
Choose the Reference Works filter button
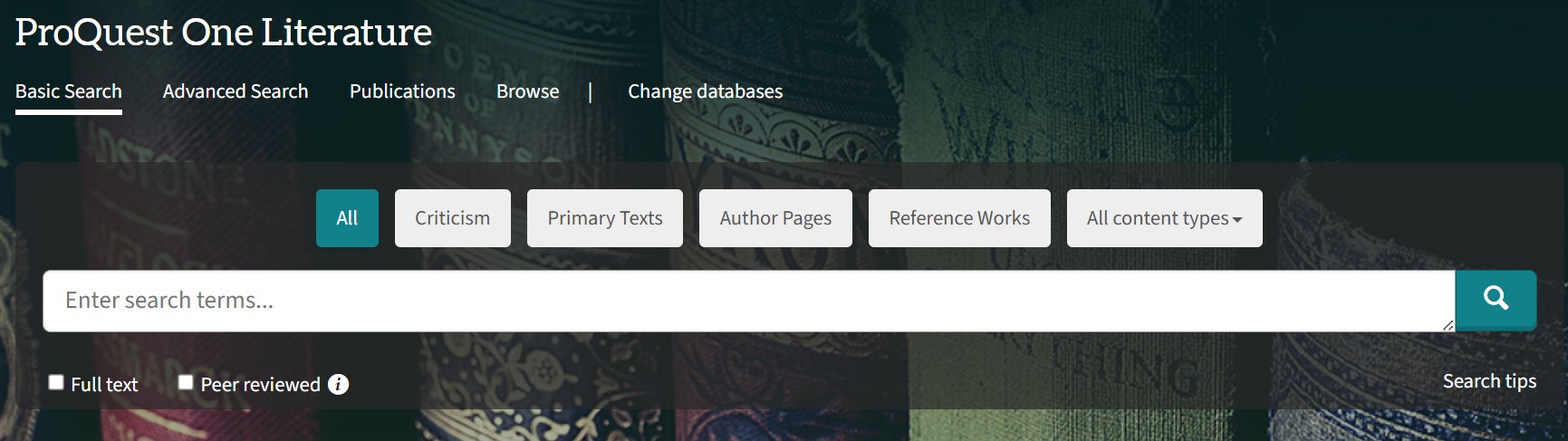[x=959, y=218]
